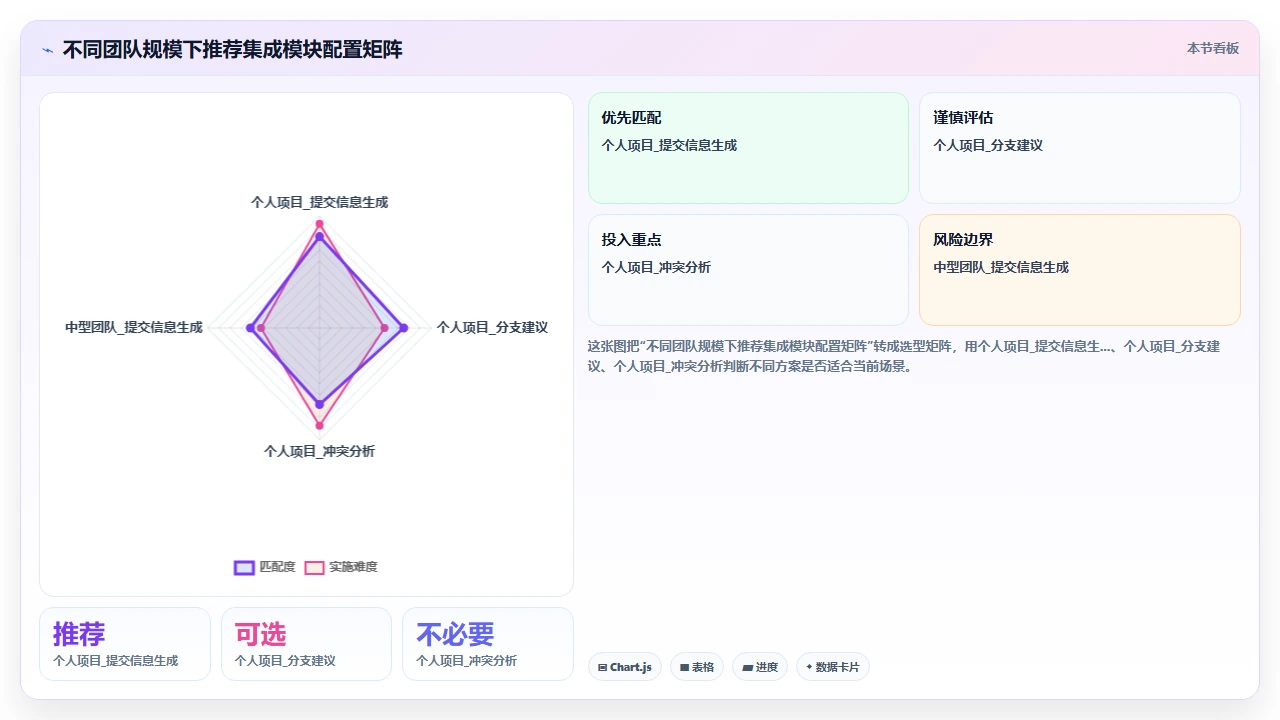The width and height of the screenshot is (1280, 720).
Task: Click the purple data point on radar right
Action: (403, 327)
